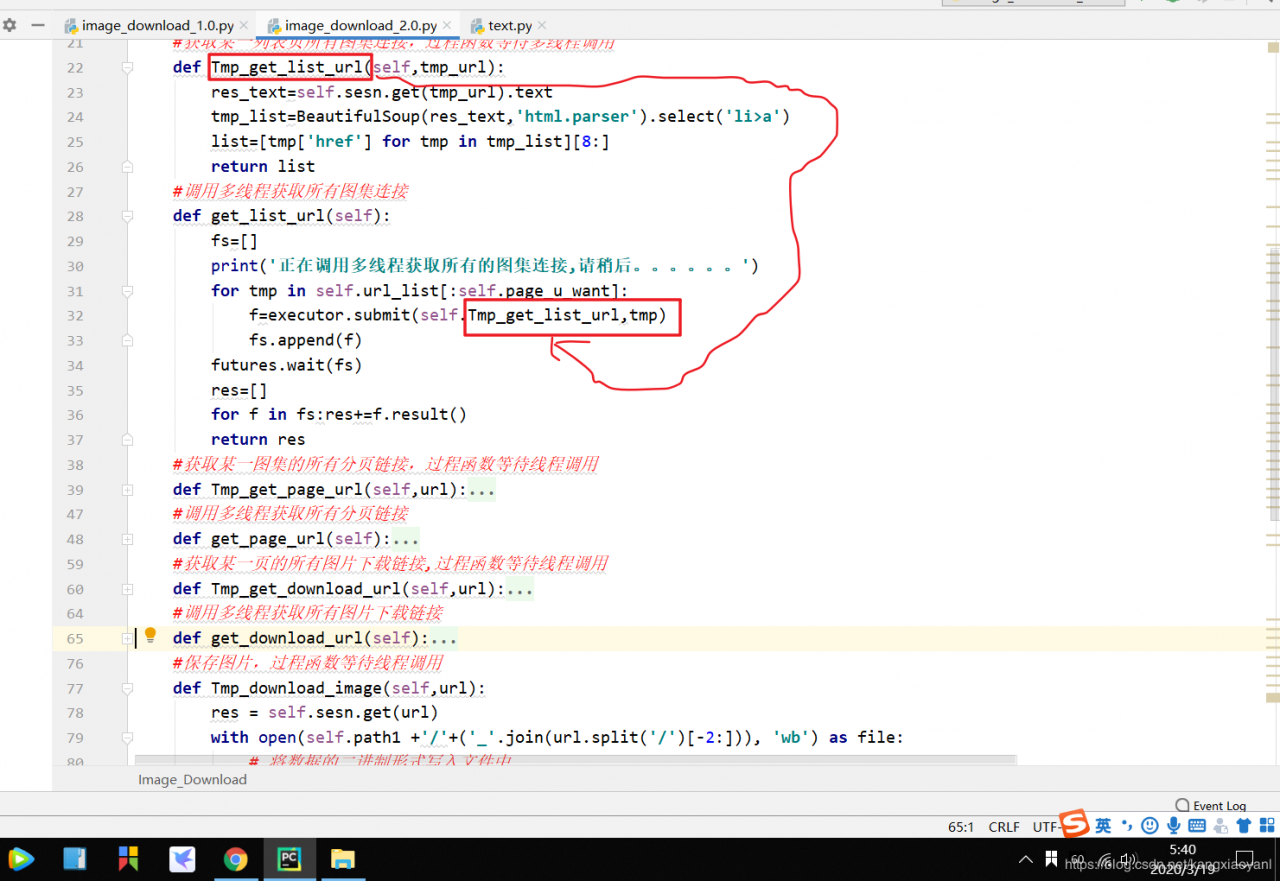
Task: Click 'for f in fs:res+=f.result()' line
Action: point(339,415)
